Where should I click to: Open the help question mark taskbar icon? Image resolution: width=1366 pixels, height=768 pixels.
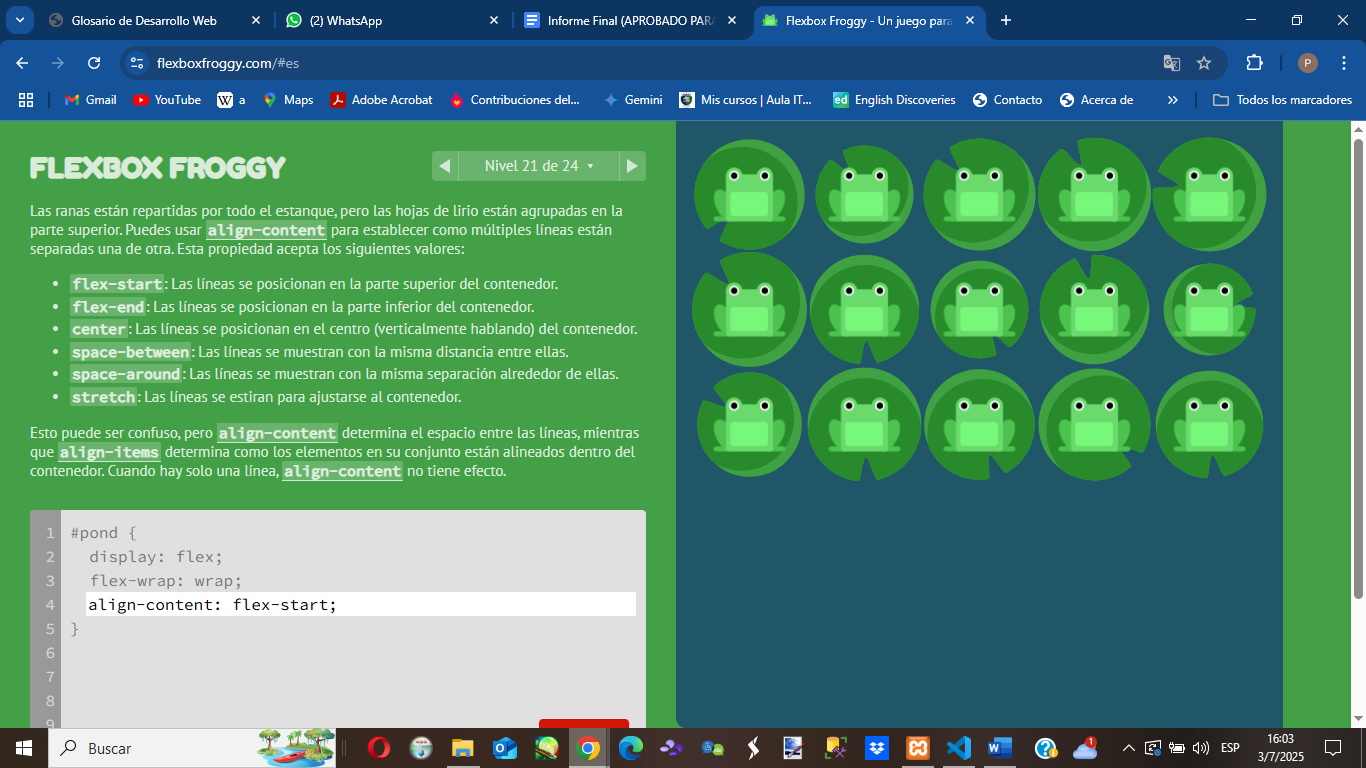pyautogui.click(x=1046, y=748)
